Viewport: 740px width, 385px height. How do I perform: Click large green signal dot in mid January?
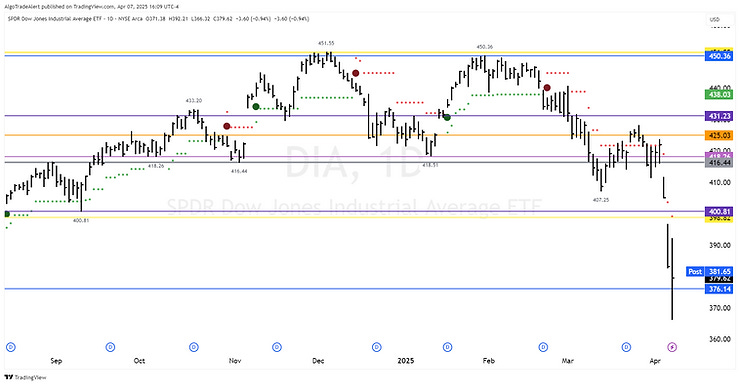pos(447,117)
